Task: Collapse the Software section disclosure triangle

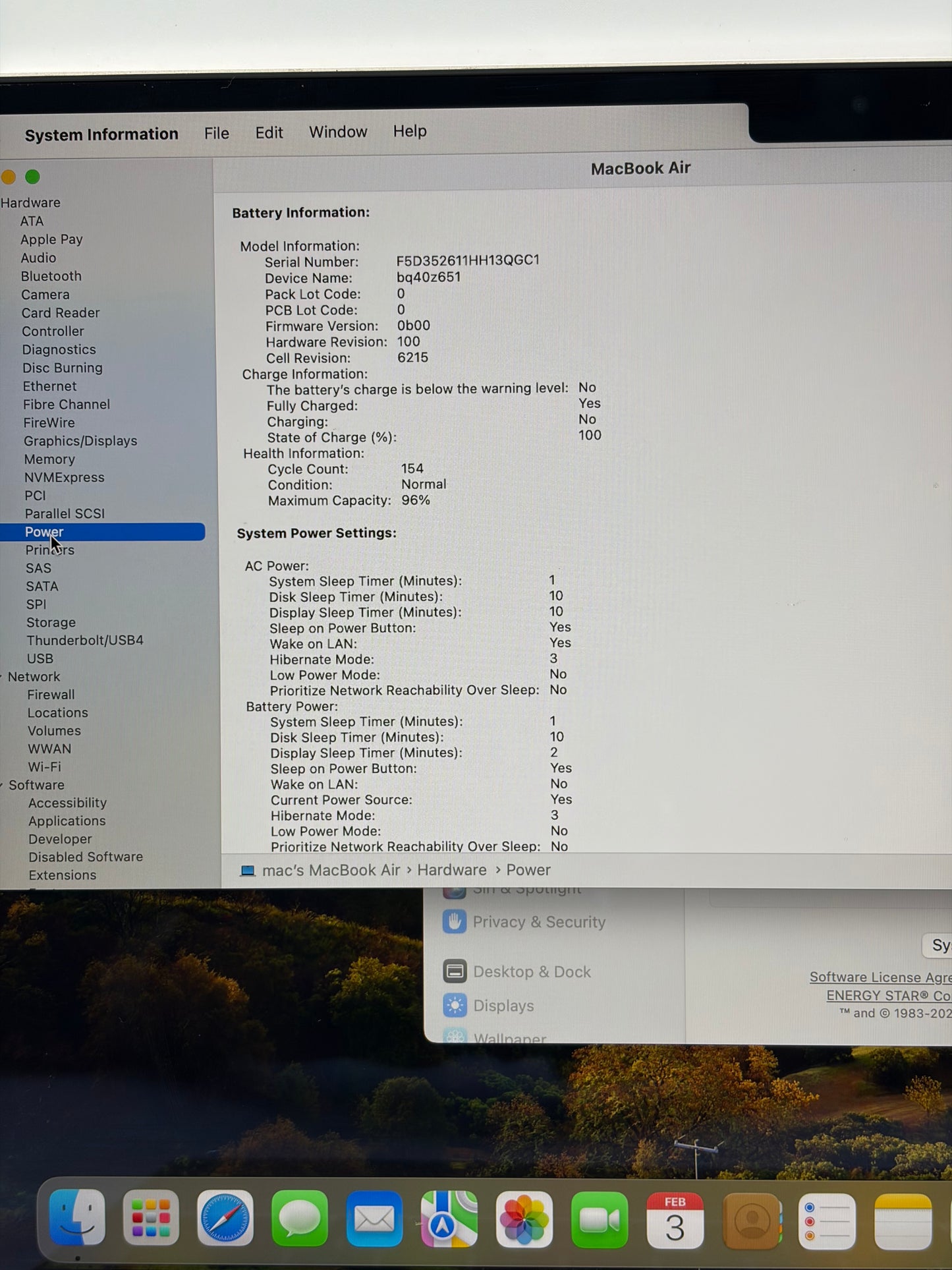Action: pyautogui.click(x=2, y=785)
